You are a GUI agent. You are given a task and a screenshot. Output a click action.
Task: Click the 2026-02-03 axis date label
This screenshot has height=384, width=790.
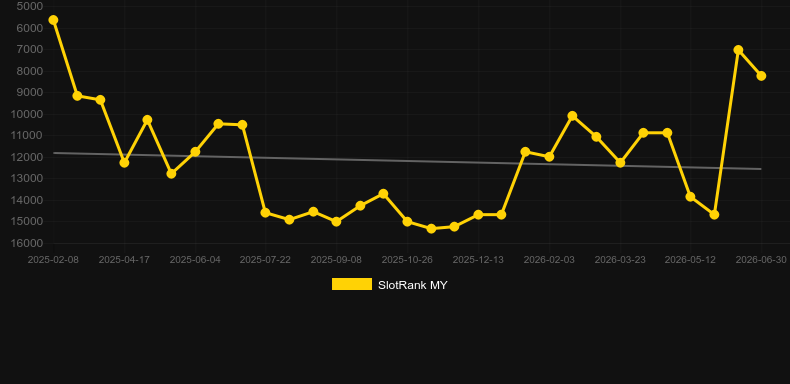549,260
